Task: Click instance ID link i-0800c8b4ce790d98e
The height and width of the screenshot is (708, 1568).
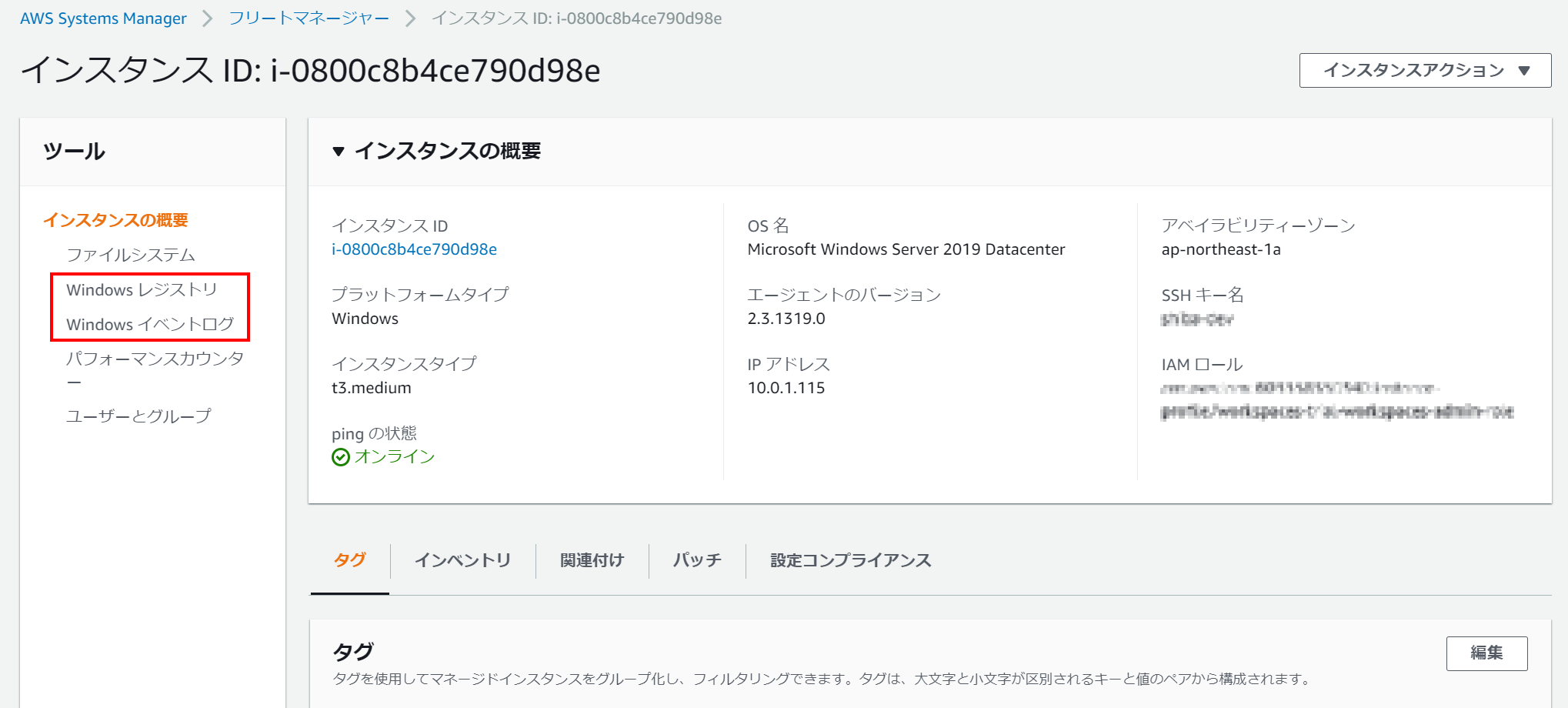Action: (414, 249)
